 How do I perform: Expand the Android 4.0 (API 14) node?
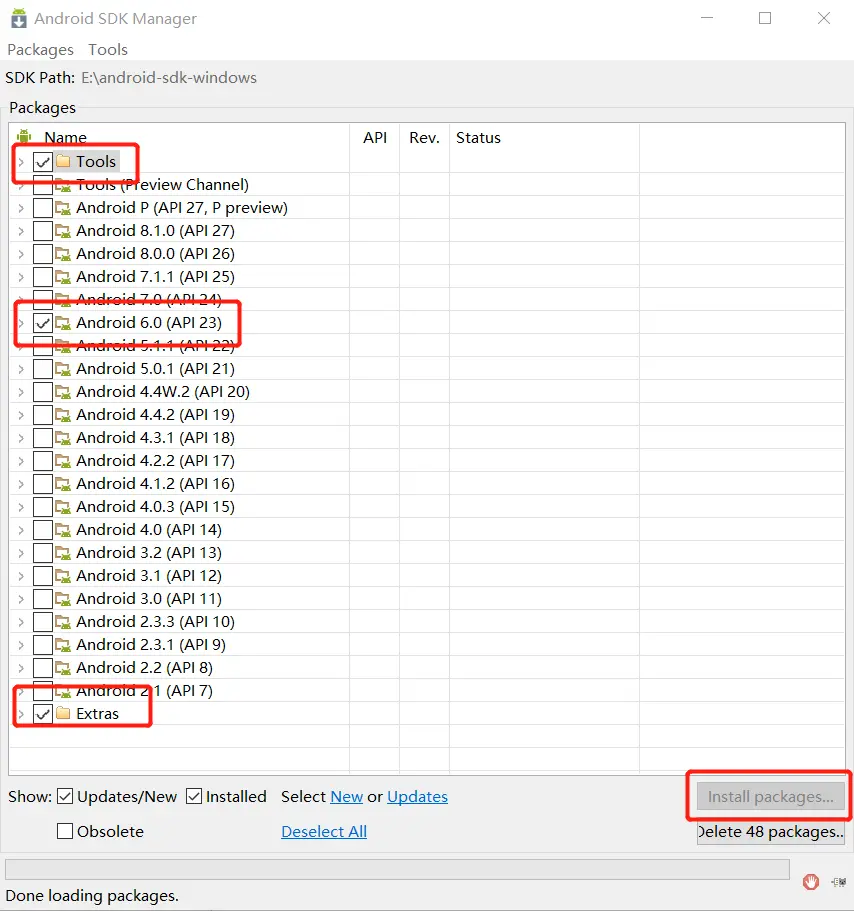[x=21, y=530]
